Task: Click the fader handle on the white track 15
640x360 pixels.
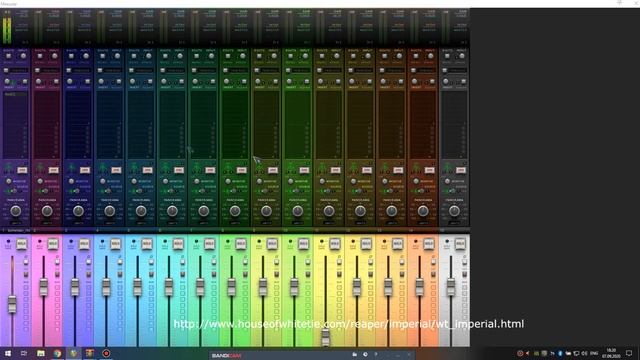Action: pyautogui.click(x=451, y=287)
